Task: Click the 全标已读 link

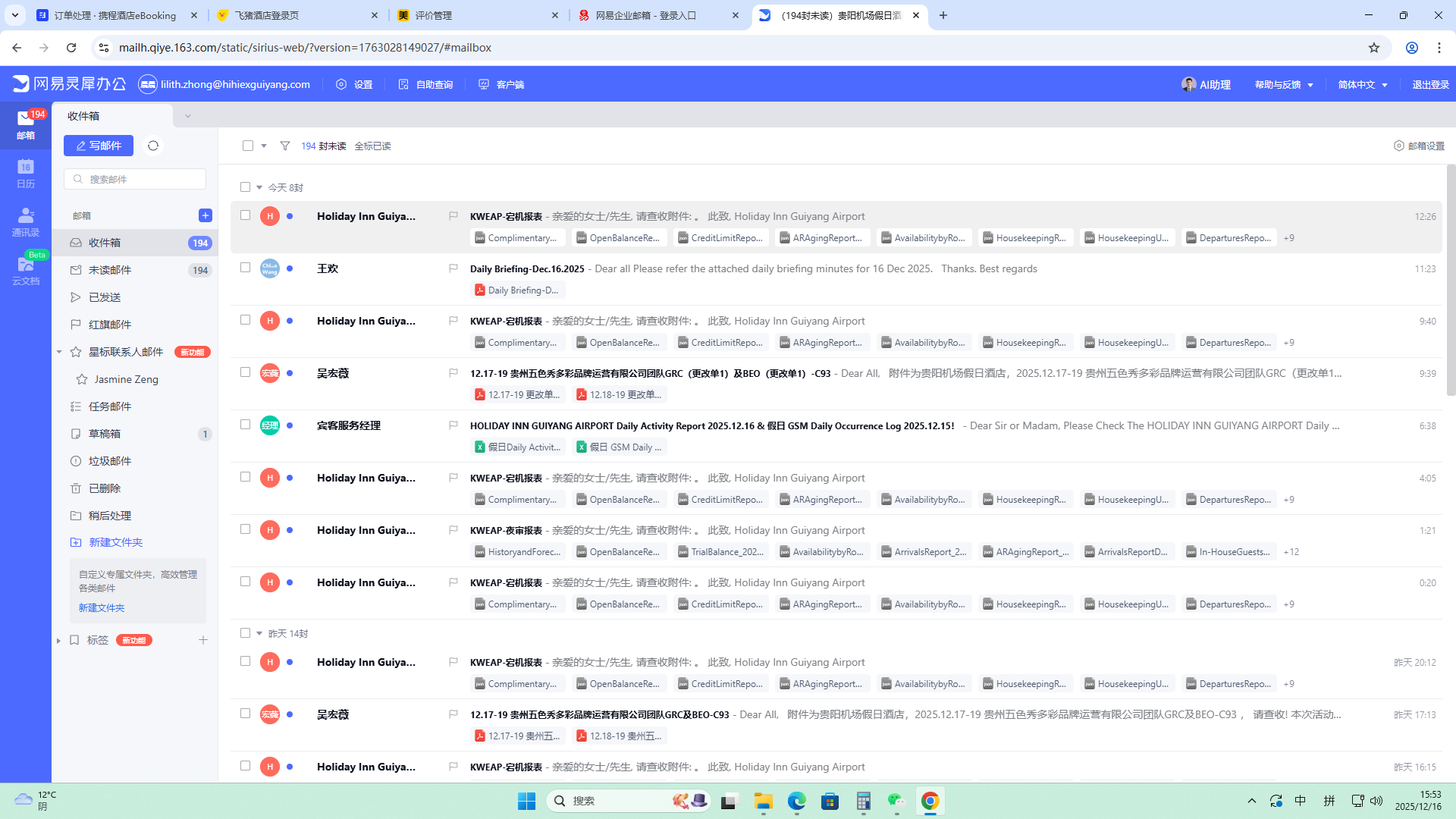Action: (372, 146)
